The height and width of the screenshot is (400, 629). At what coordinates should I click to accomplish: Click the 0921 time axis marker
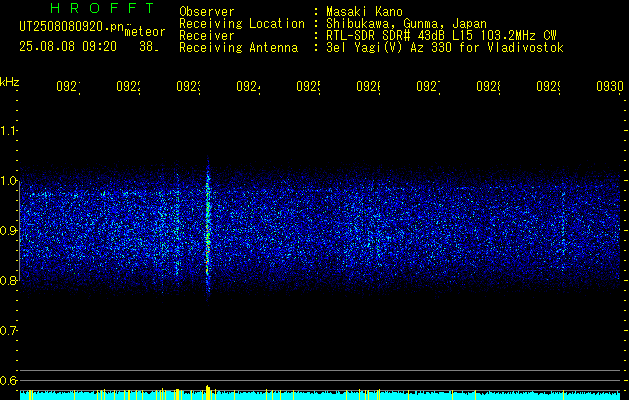tap(68, 87)
